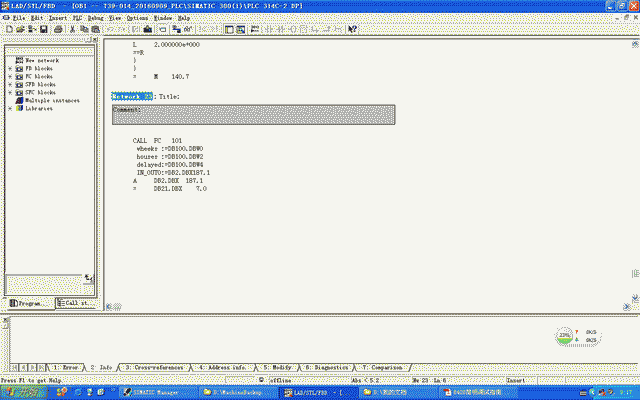Click the Print toolbar icon
The width and height of the screenshot is (640, 400).
[58, 29]
